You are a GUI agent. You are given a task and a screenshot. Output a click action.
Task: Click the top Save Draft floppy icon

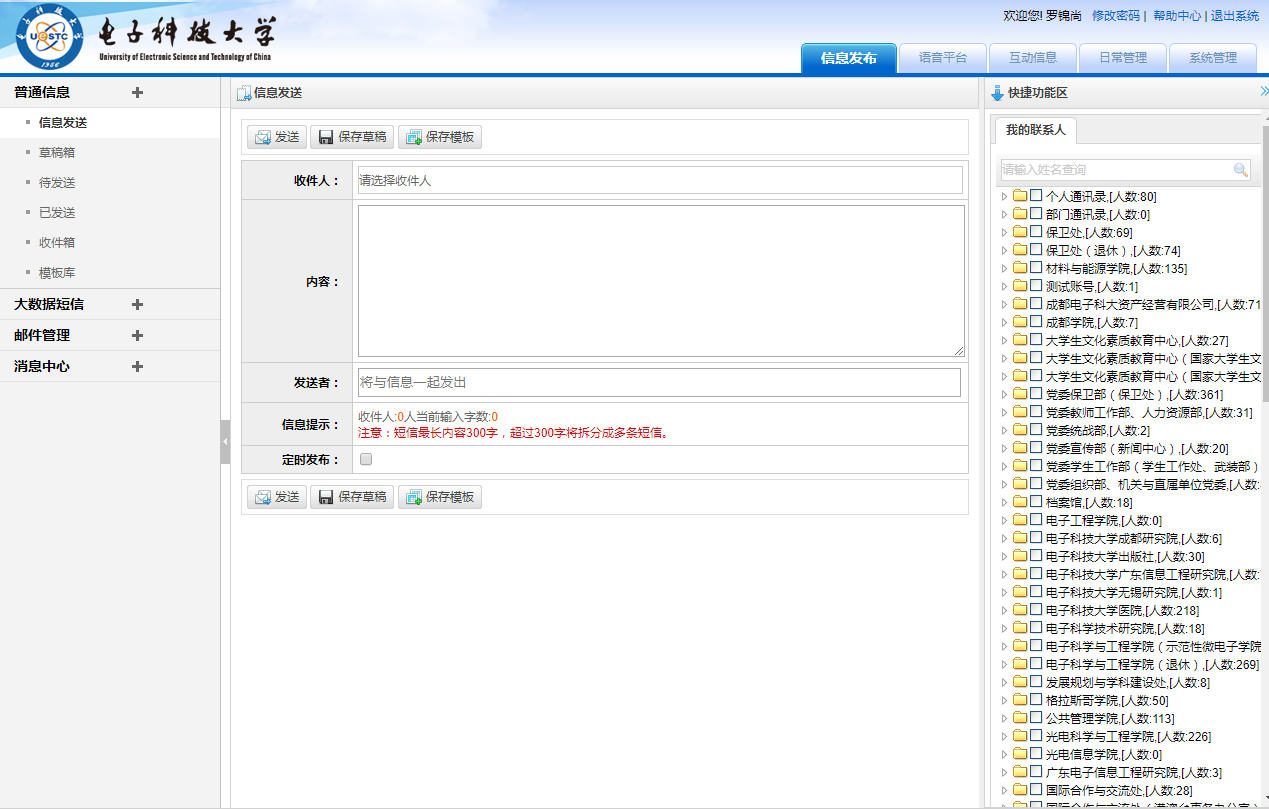click(x=325, y=137)
